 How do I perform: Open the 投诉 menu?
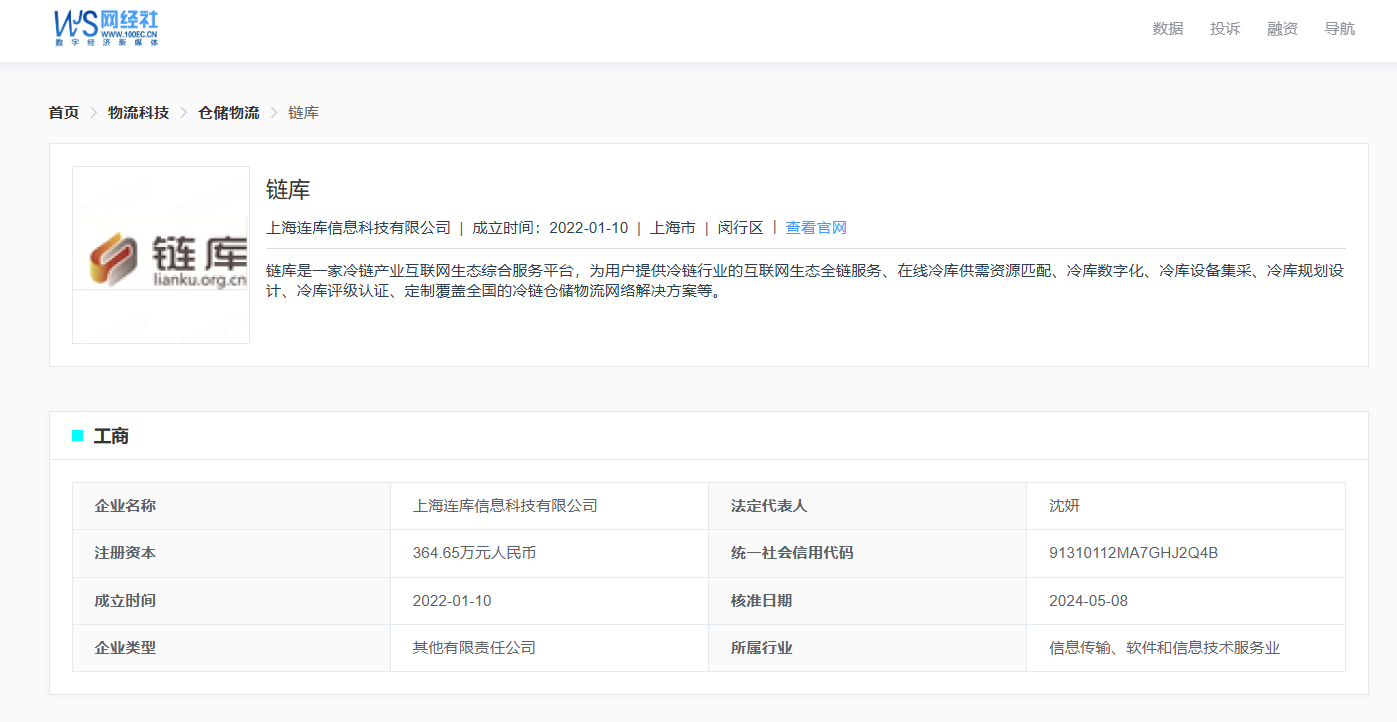pyautogui.click(x=1225, y=29)
